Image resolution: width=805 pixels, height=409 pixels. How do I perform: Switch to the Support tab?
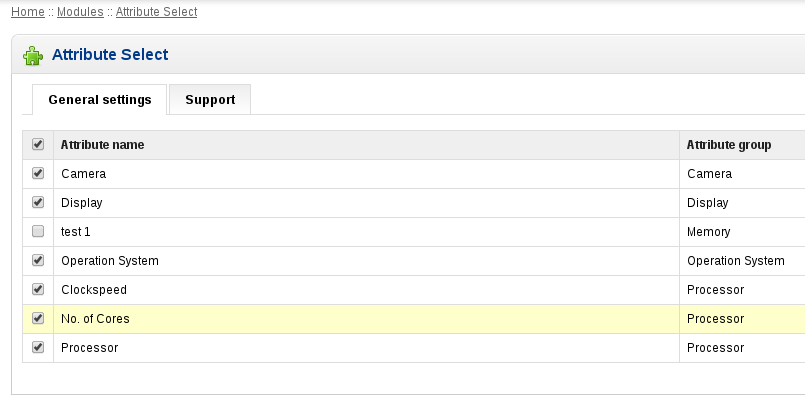pos(210,100)
